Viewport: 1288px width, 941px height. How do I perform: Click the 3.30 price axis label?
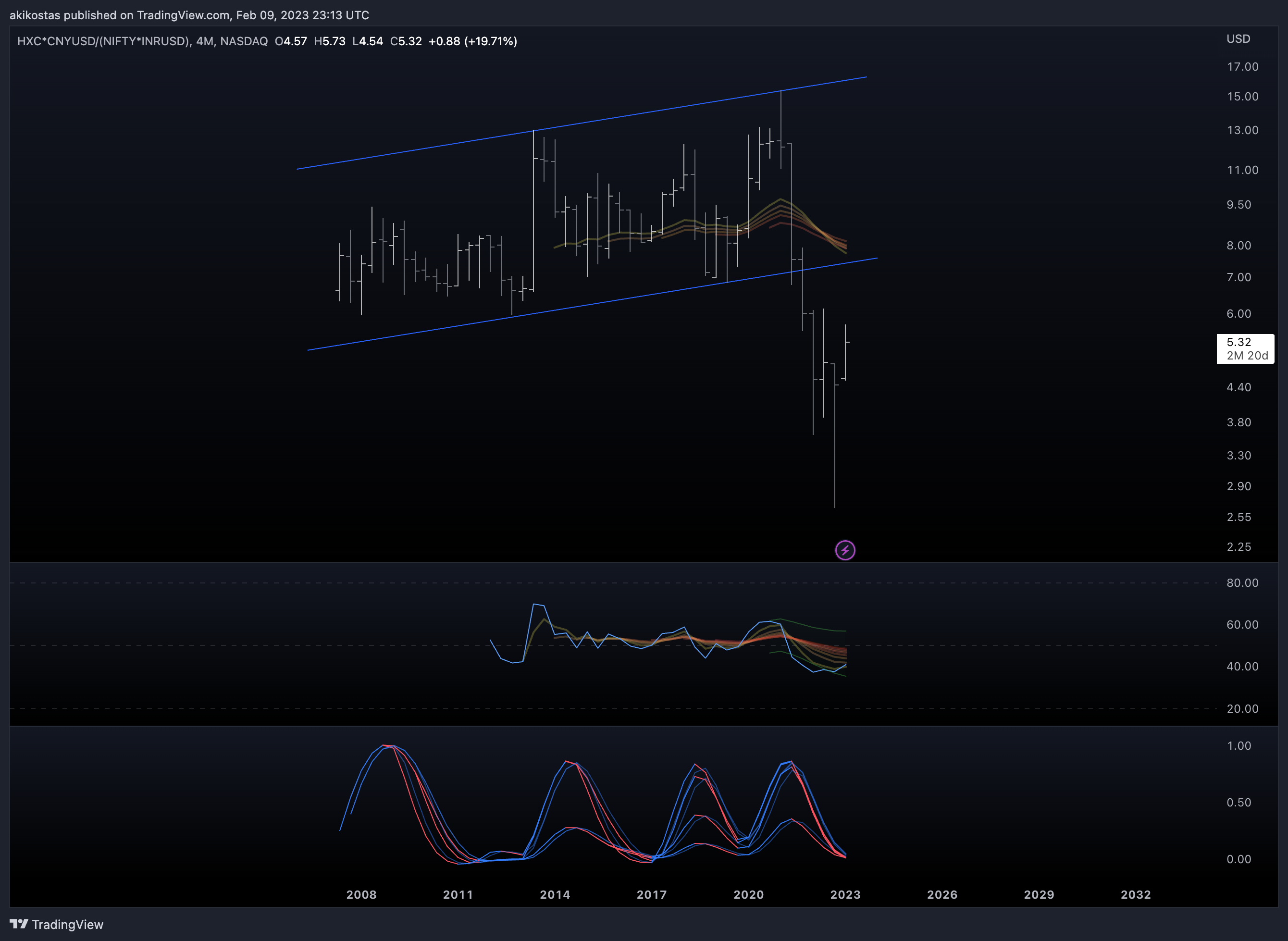[1239, 456]
